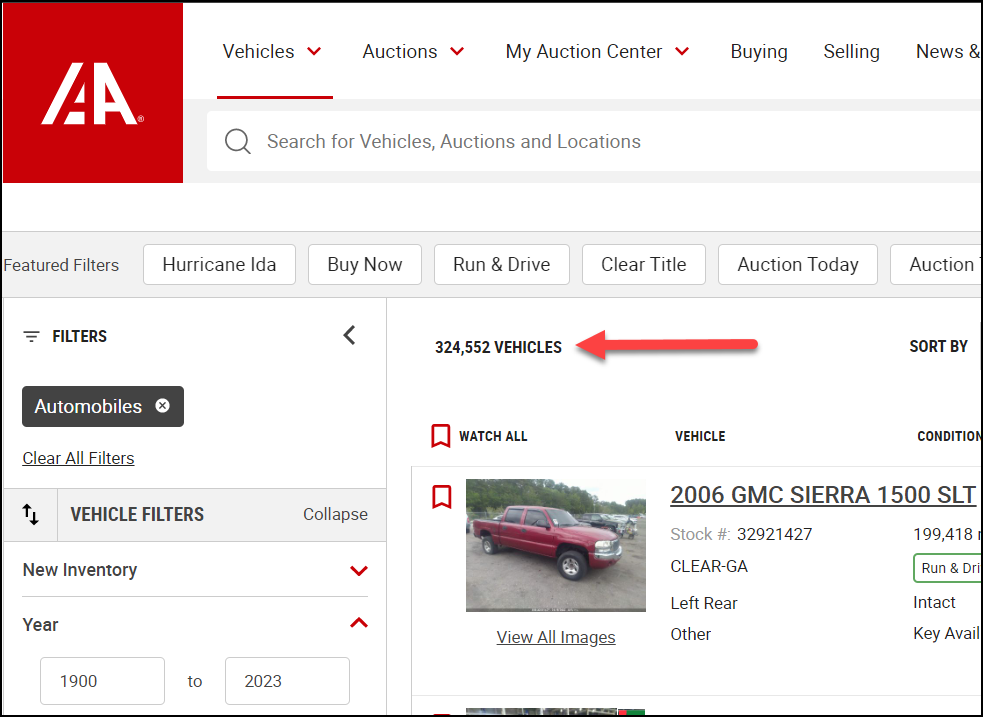Select the Selling menu item
983x717 pixels.
(x=851, y=51)
